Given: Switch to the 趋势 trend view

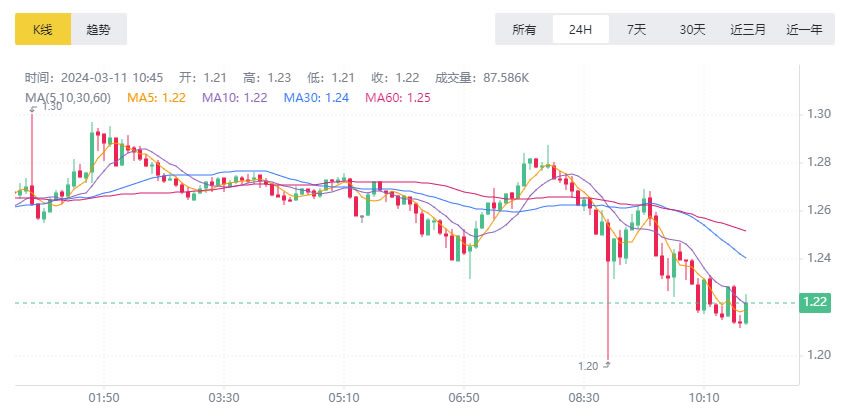Looking at the screenshot, I should click(98, 29).
